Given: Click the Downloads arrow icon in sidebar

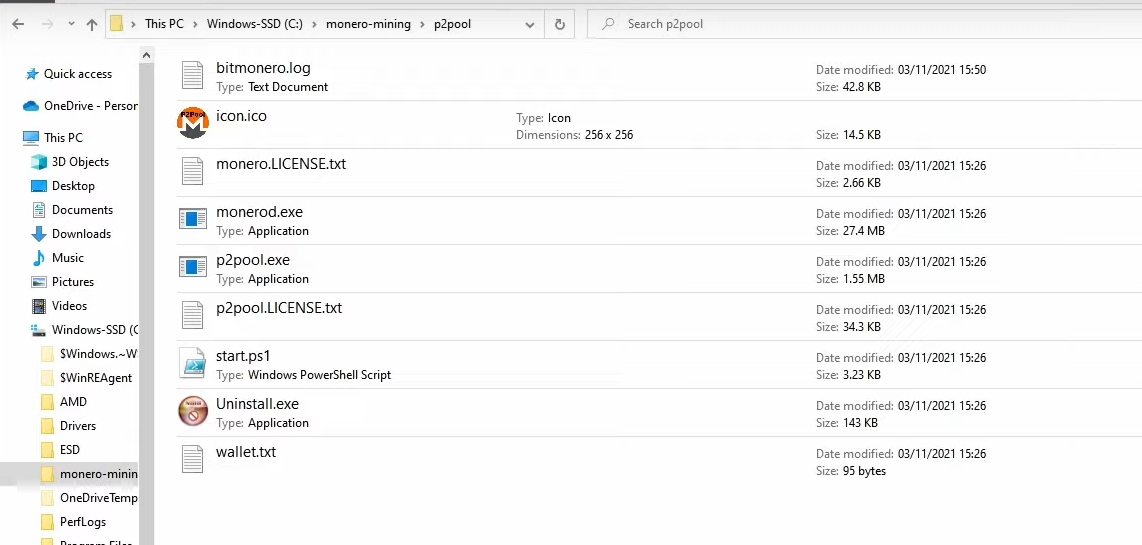Looking at the screenshot, I should 39,234.
